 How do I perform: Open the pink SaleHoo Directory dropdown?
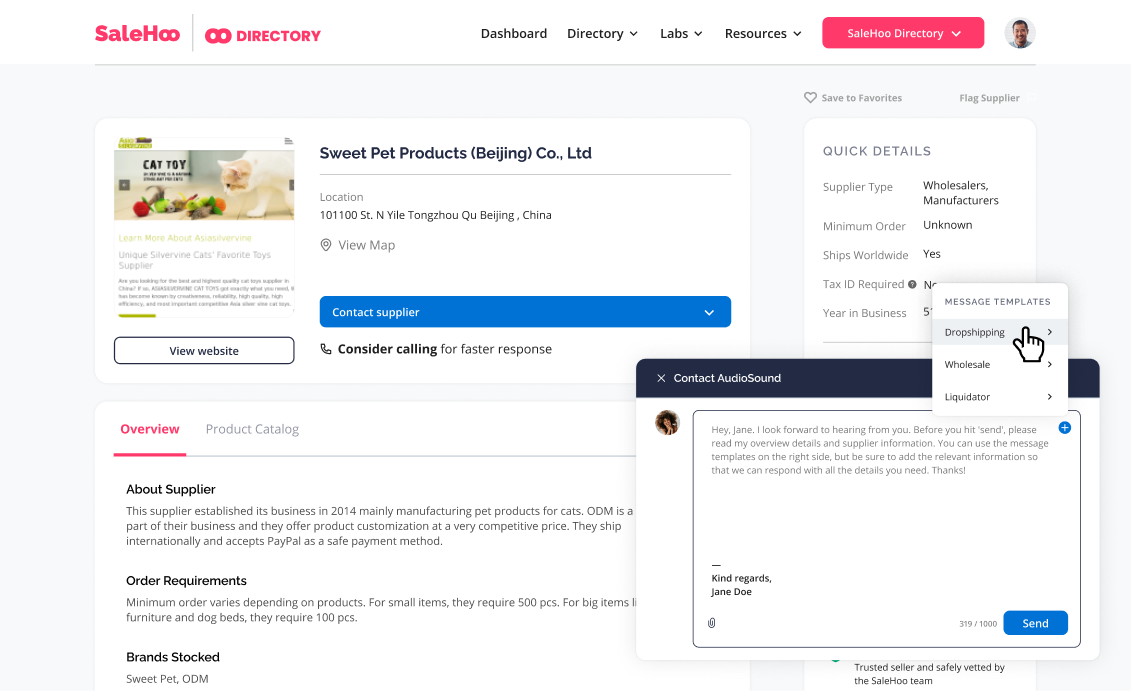[903, 33]
